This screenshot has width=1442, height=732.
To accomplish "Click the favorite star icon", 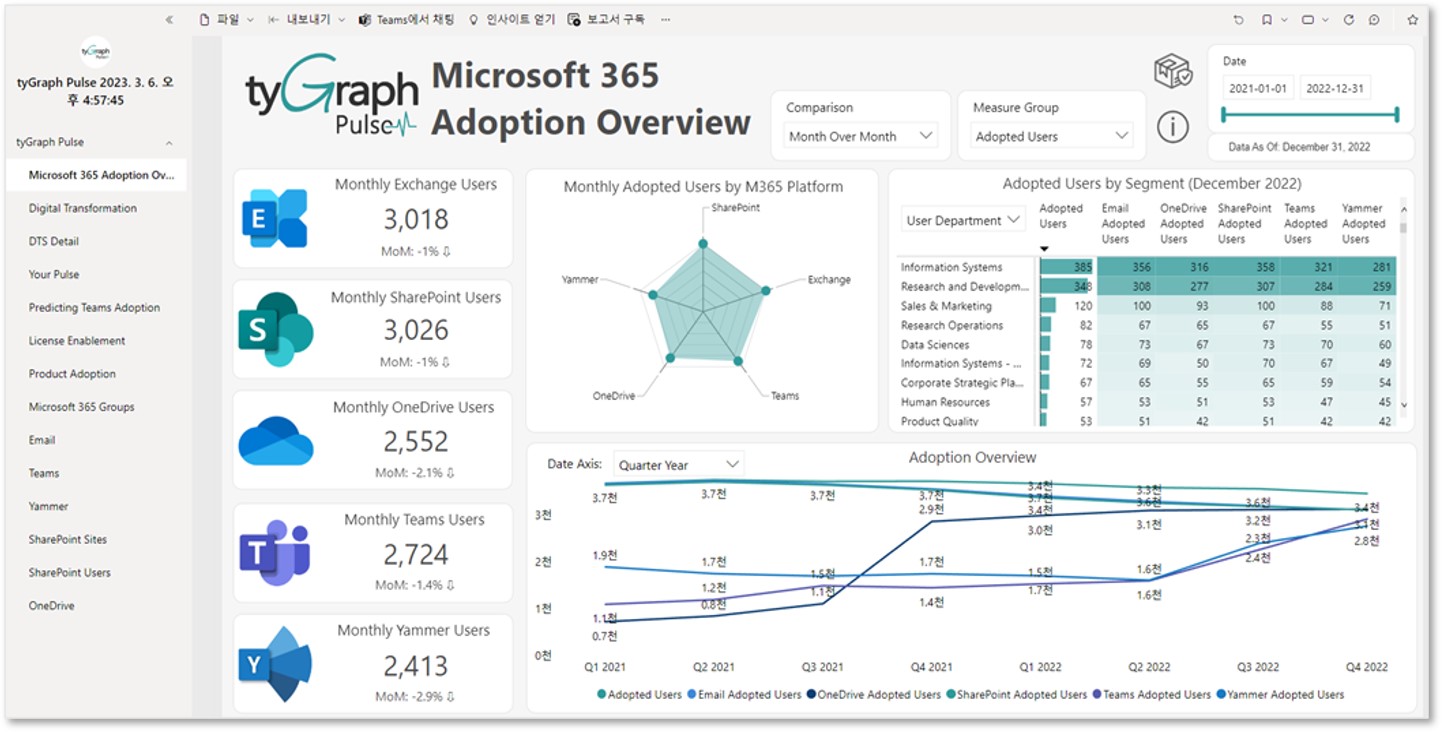I will coord(1413,20).
